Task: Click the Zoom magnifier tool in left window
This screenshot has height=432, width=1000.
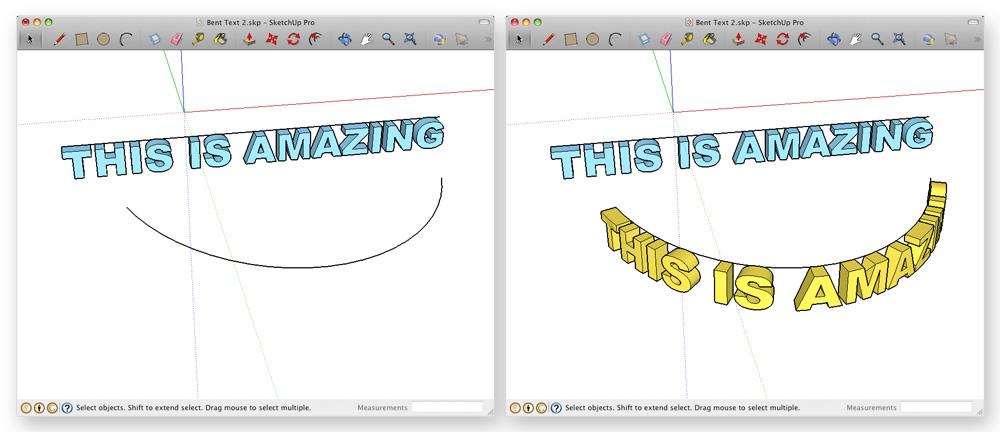Action: click(x=387, y=39)
